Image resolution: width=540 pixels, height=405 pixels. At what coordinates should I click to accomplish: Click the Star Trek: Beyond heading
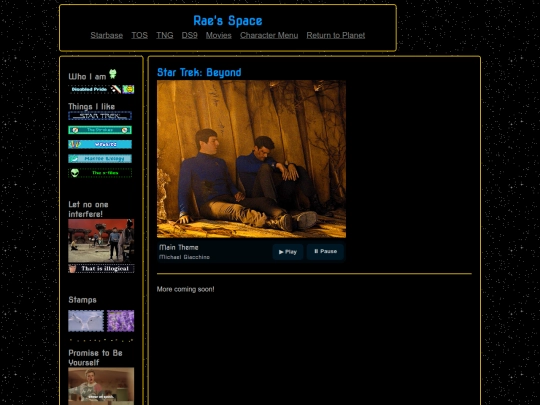(x=199, y=72)
